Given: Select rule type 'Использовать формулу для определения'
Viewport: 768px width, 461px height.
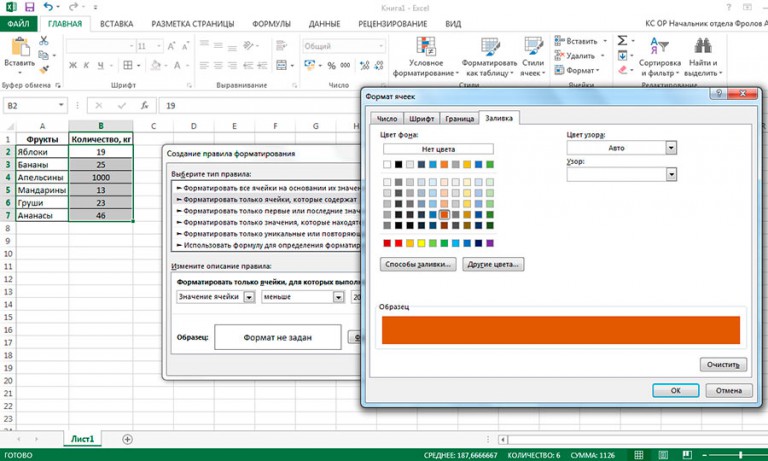Looking at the screenshot, I should click(267, 245).
